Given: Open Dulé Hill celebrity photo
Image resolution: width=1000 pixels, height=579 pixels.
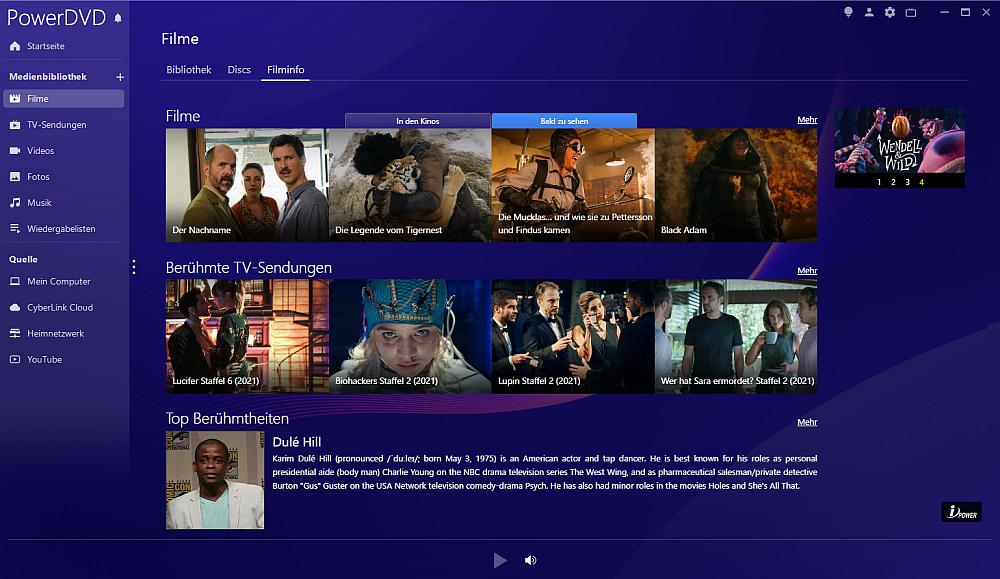Looking at the screenshot, I should coord(215,480).
